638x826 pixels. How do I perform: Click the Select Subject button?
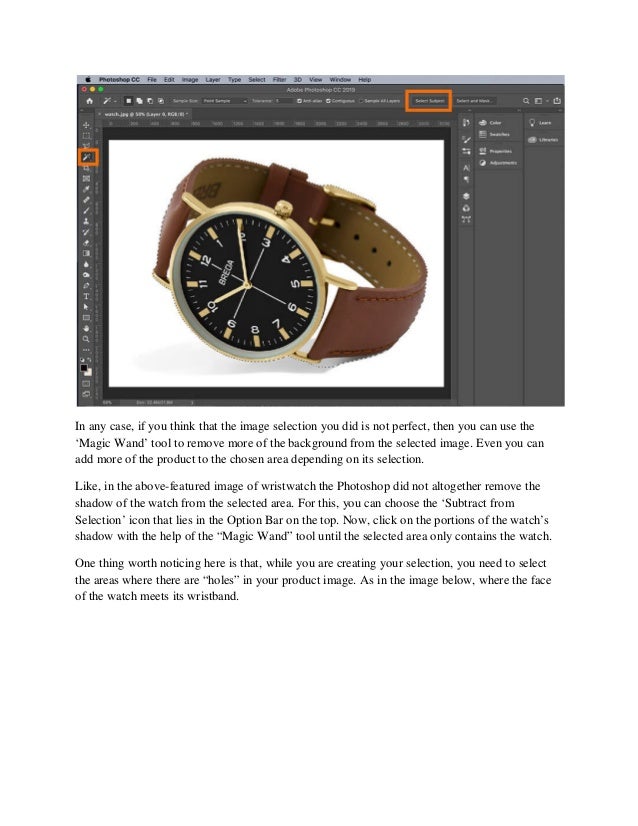pos(429,101)
